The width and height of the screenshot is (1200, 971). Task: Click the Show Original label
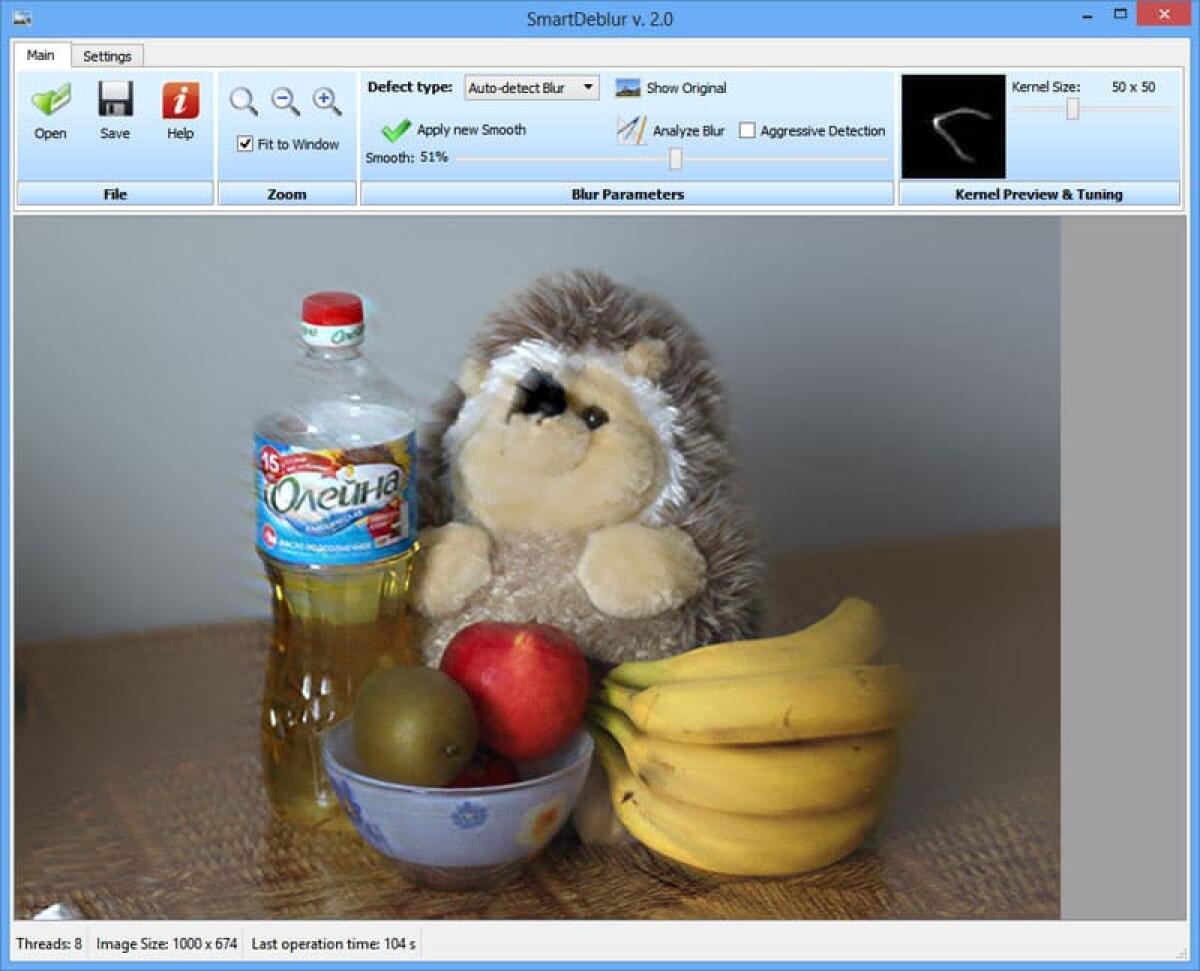(x=686, y=88)
